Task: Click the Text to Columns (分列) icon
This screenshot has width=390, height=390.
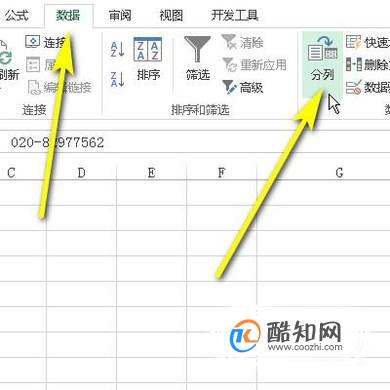Action: point(322,49)
